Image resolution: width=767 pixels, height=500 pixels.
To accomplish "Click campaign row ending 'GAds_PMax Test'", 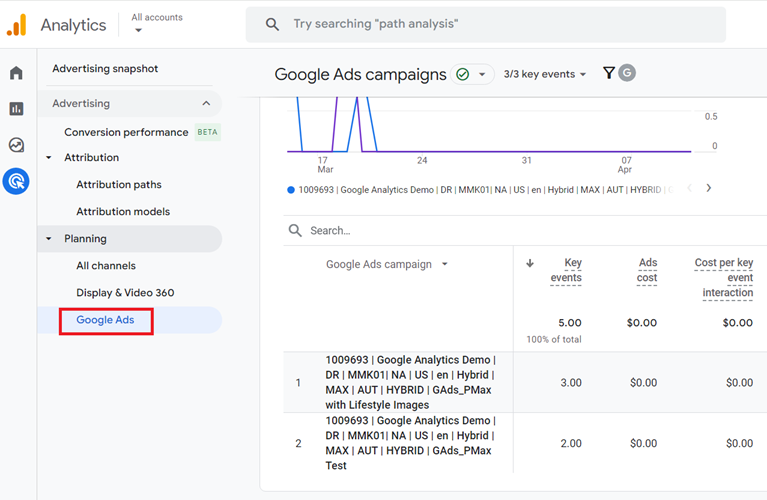I will tap(410, 443).
